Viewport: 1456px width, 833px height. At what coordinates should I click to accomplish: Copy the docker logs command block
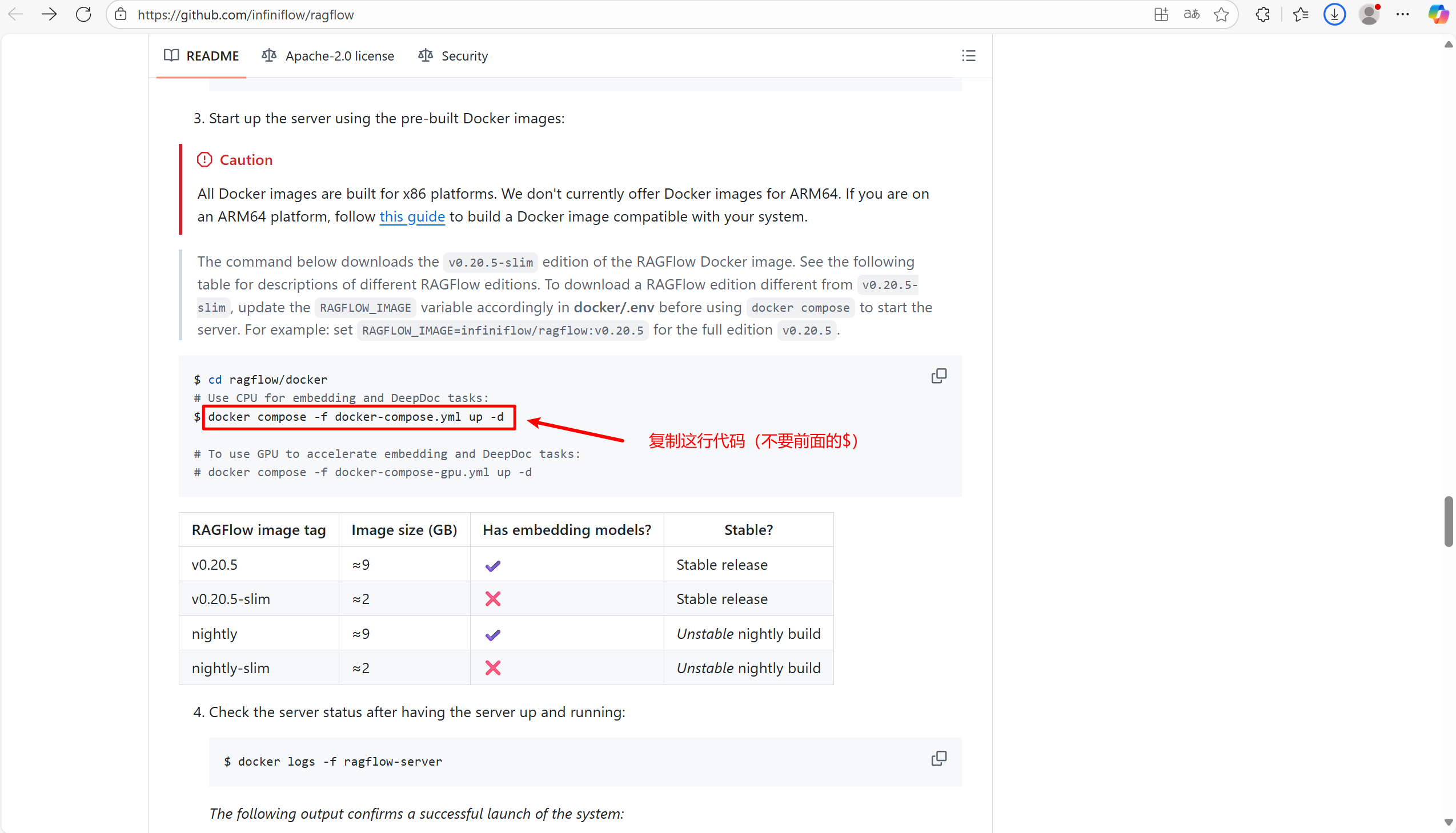click(x=938, y=758)
